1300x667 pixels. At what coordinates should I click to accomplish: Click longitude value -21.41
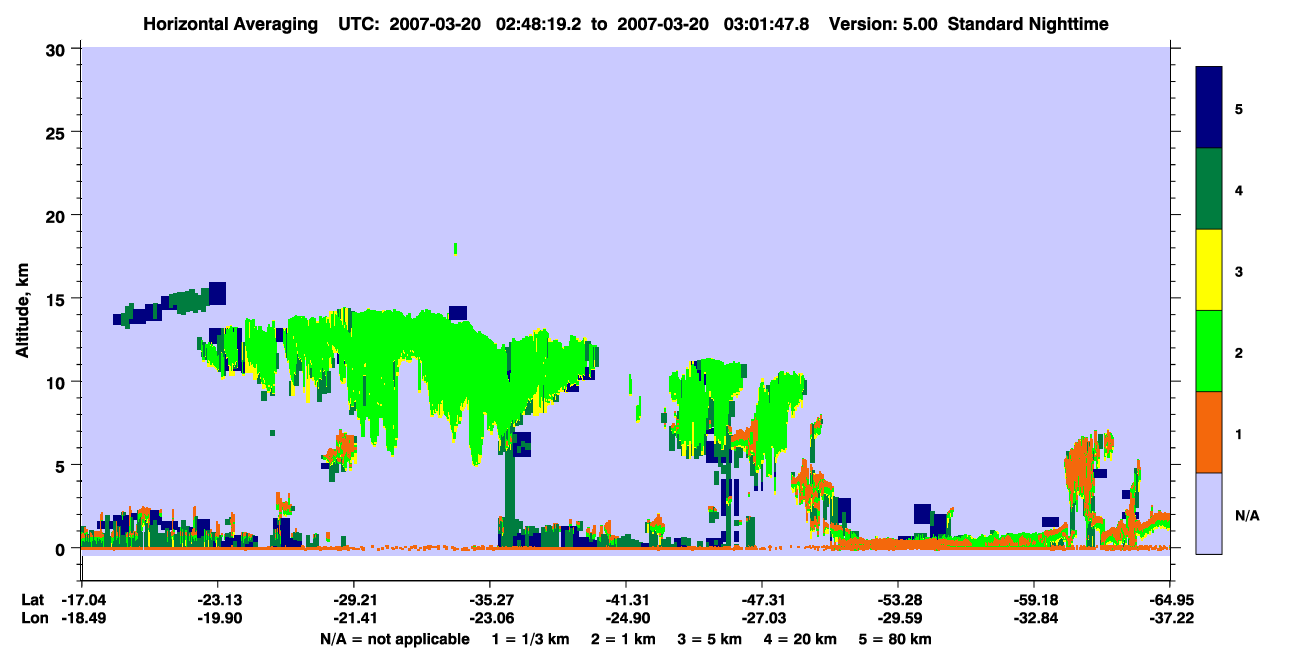click(x=354, y=619)
